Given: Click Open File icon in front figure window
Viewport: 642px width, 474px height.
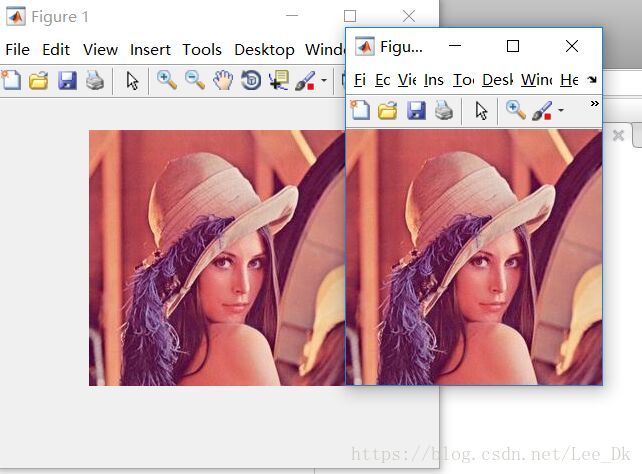Looking at the screenshot, I should pyautogui.click(x=387, y=110).
